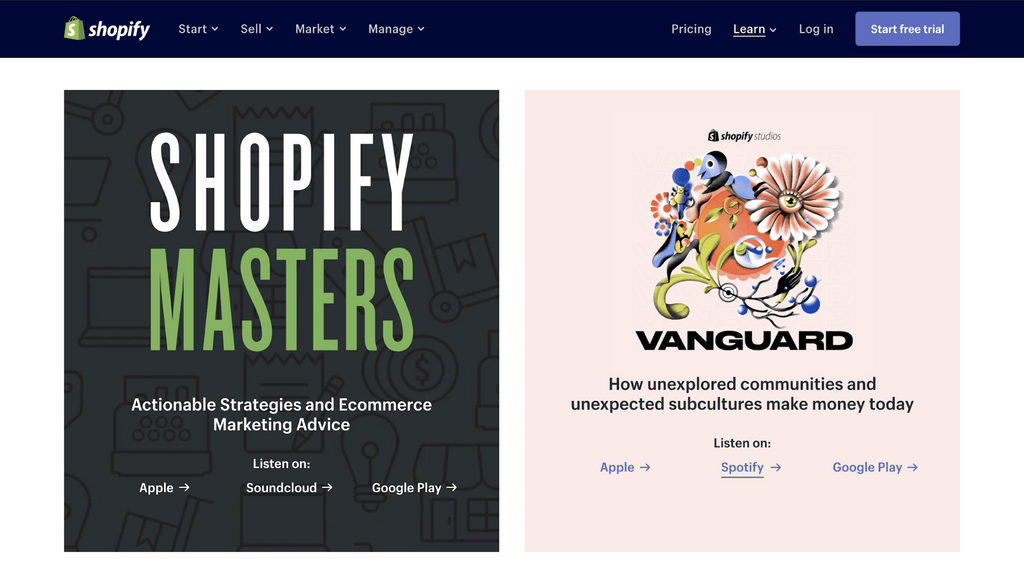Click arrow icon after Vanguard Google Play

[913, 467]
